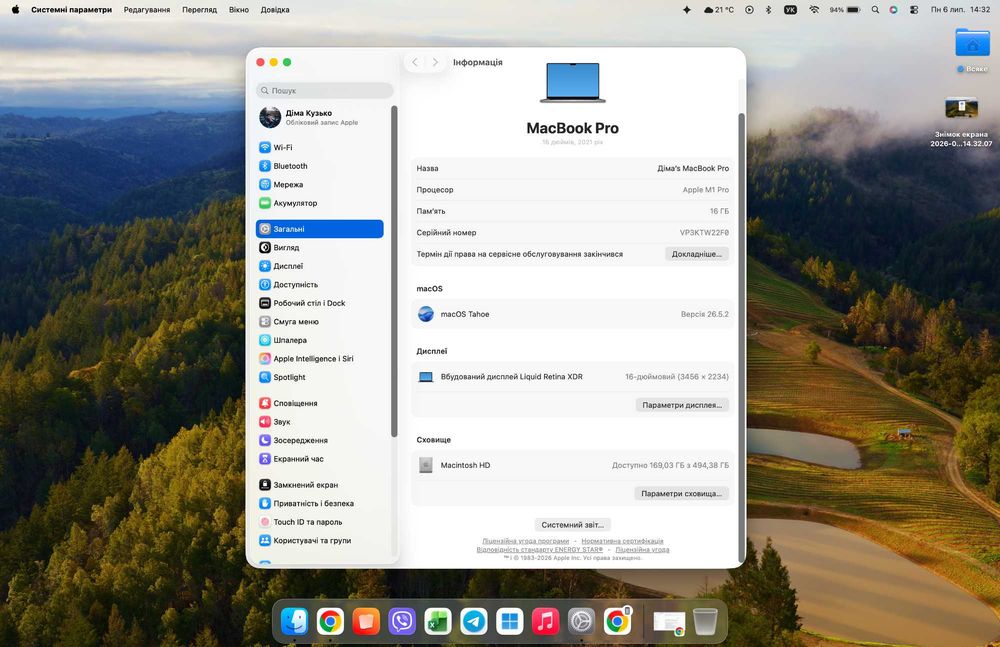This screenshot has width=1000, height=647.
Task: Click Системний звіт… button
Action: click(572, 524)
